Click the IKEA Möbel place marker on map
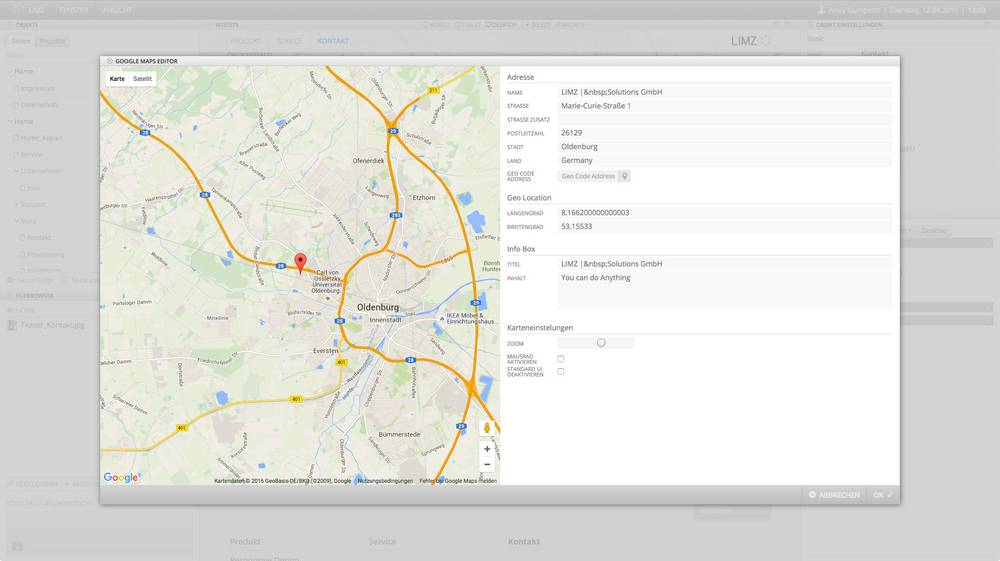 point(442,317)
